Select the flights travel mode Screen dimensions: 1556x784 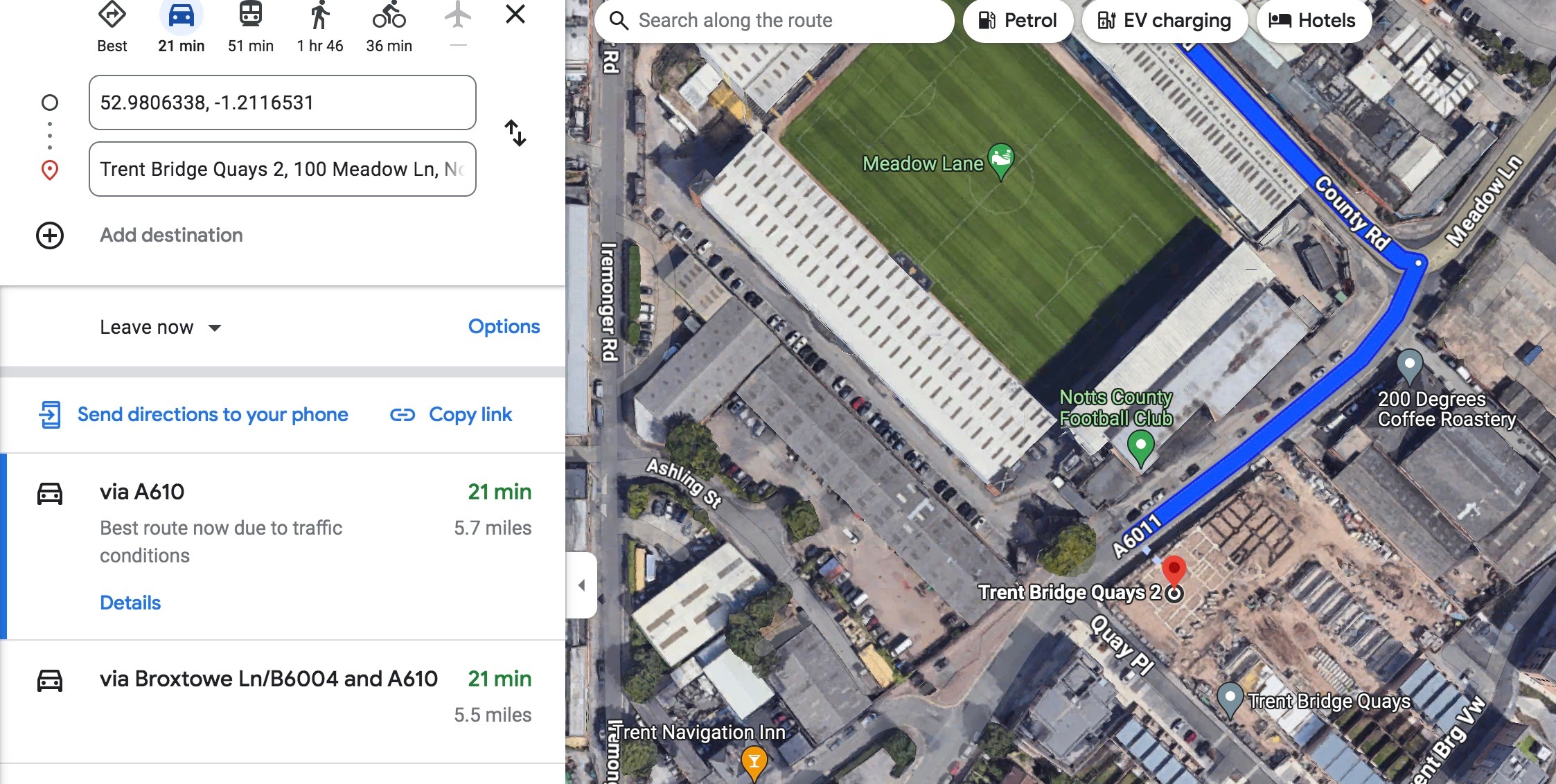[x=458, y=15]
